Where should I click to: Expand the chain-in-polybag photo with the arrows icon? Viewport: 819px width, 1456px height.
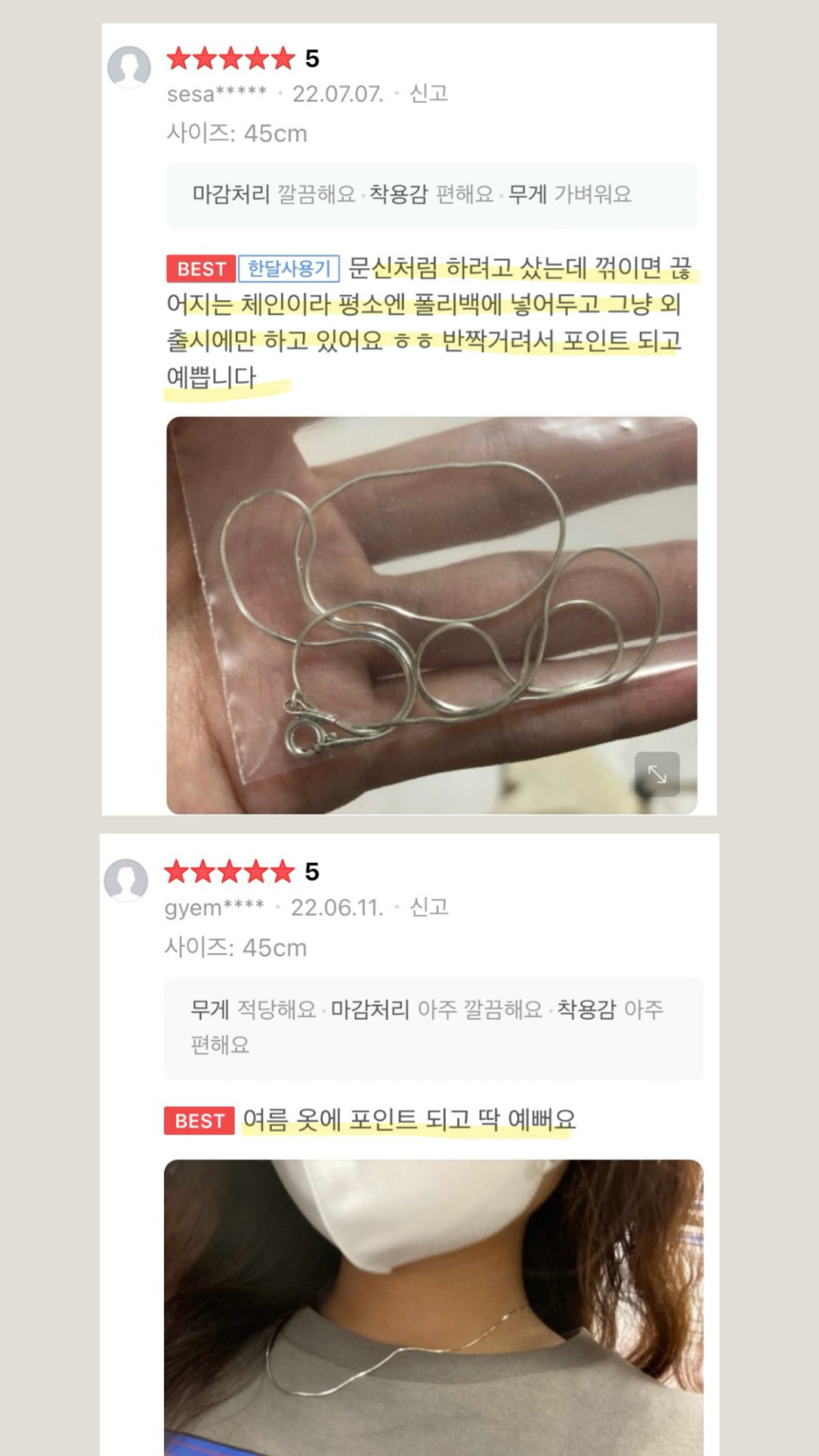657,773
